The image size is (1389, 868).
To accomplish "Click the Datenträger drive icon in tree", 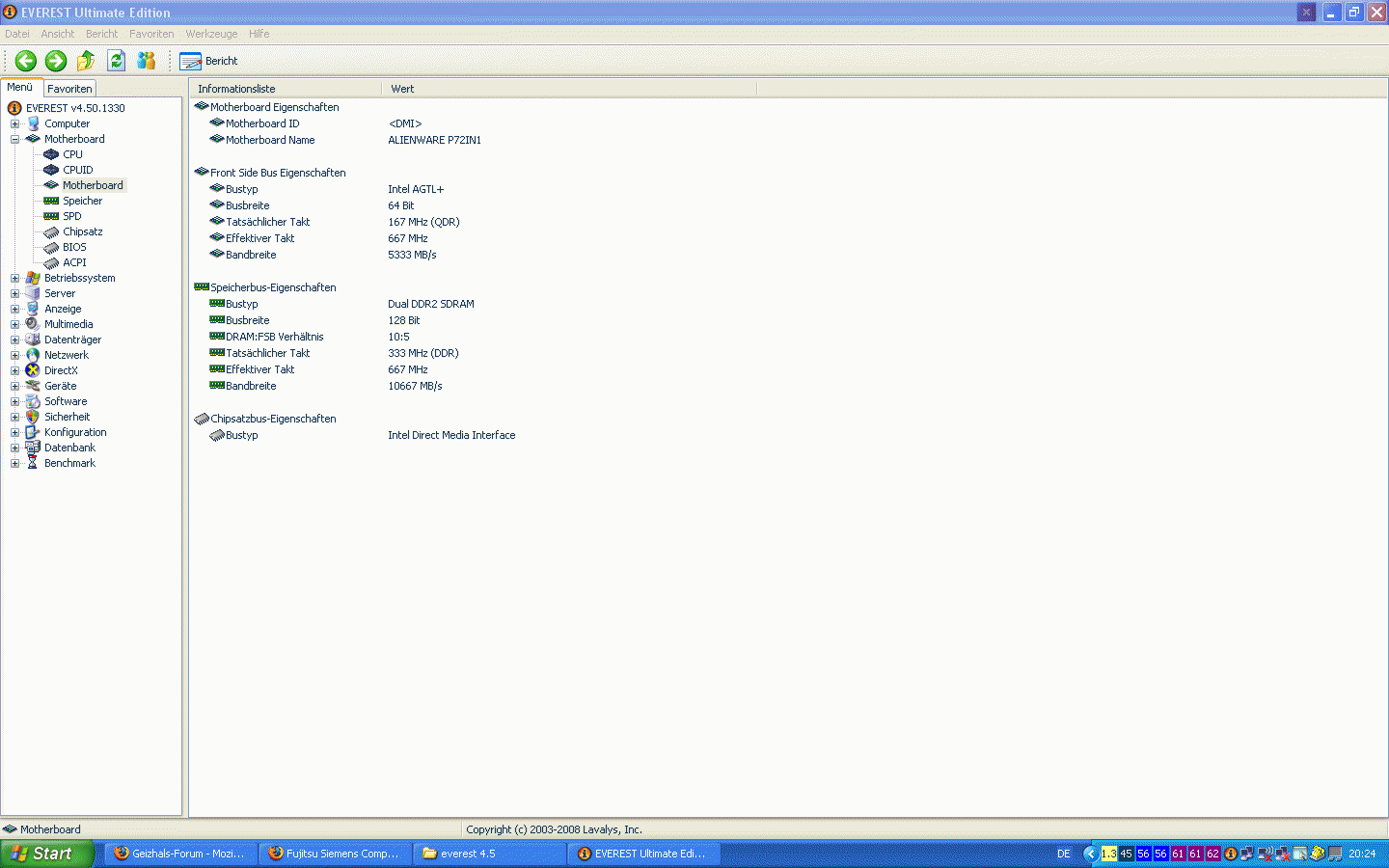I will point(33,339).
